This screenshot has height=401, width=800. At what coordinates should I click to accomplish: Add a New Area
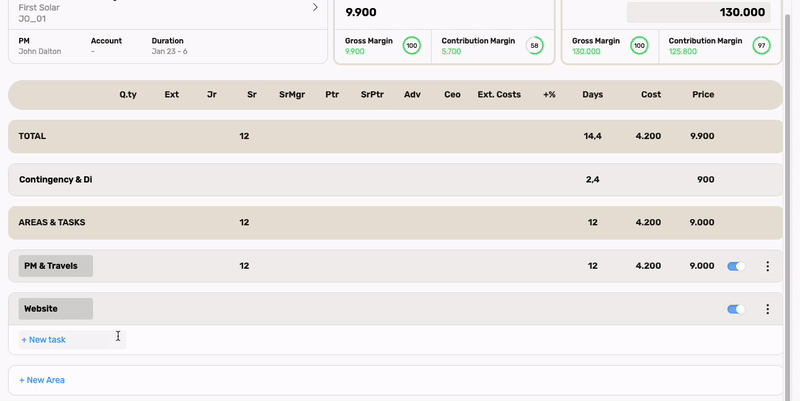pyautogui.click(x=42, y=380)
